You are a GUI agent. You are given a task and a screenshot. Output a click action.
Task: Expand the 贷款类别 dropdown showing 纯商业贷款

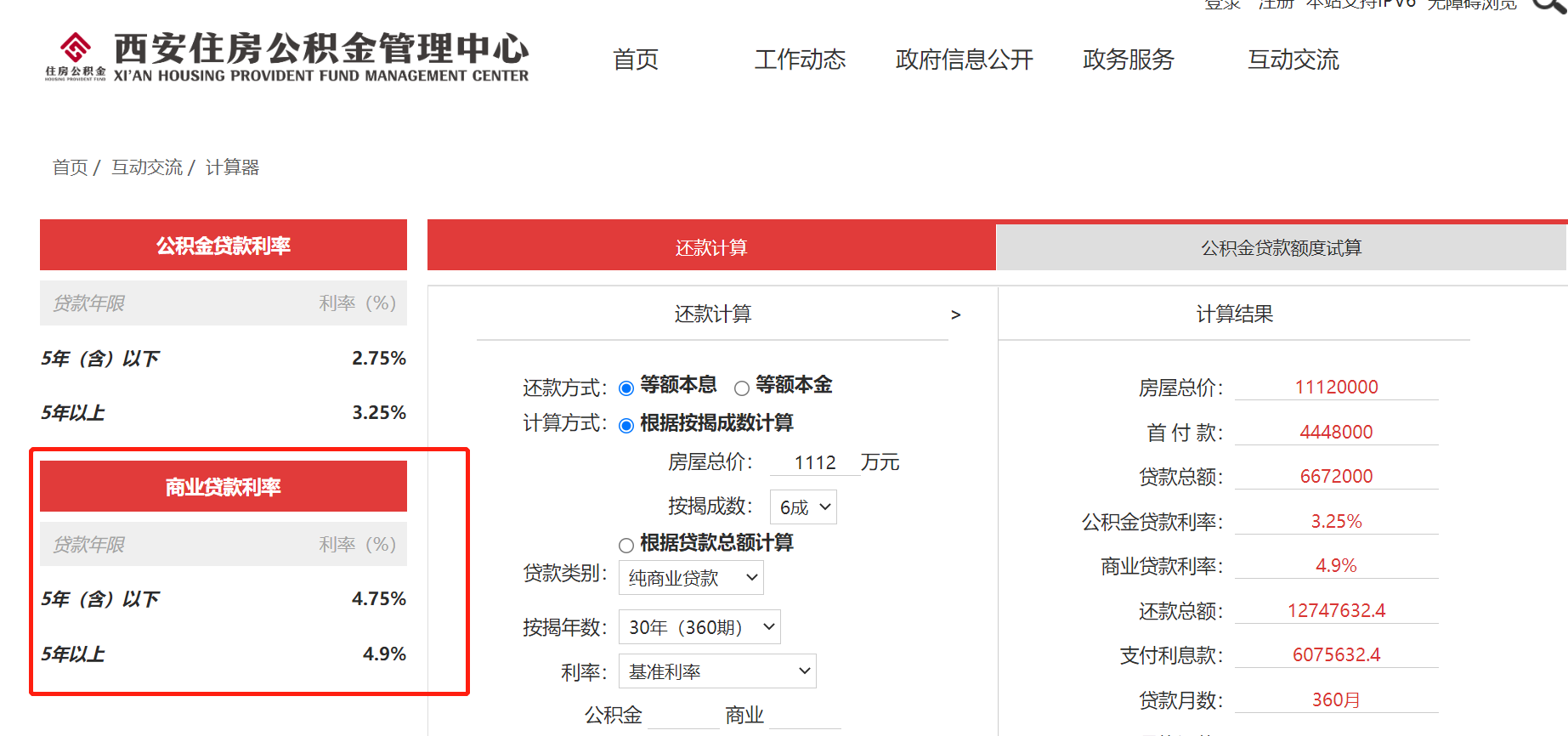(691, 578)
